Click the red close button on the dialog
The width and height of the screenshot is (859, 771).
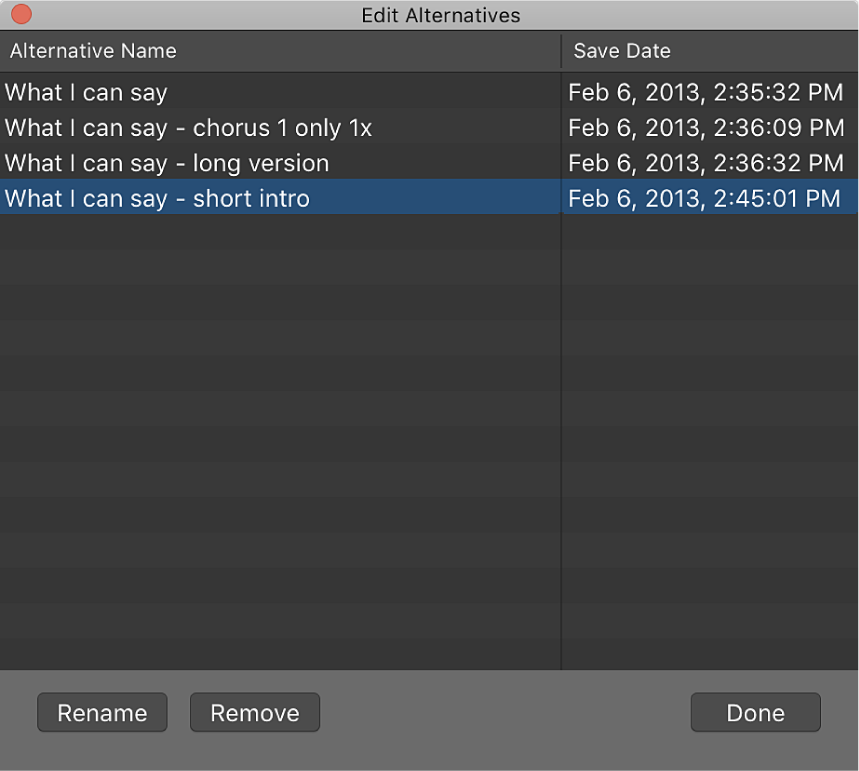pos(21,15)
